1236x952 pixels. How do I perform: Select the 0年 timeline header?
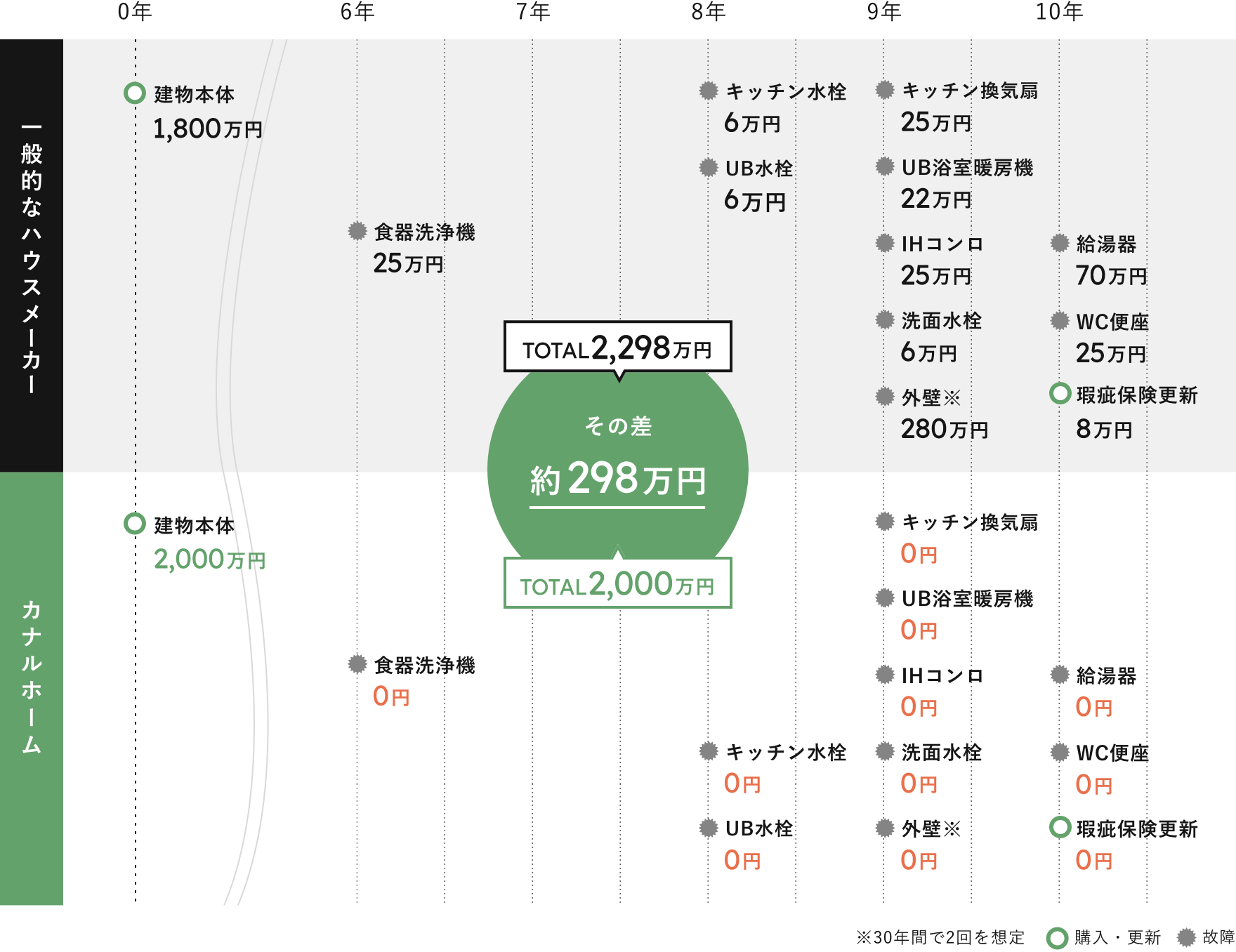pos(135,12)
